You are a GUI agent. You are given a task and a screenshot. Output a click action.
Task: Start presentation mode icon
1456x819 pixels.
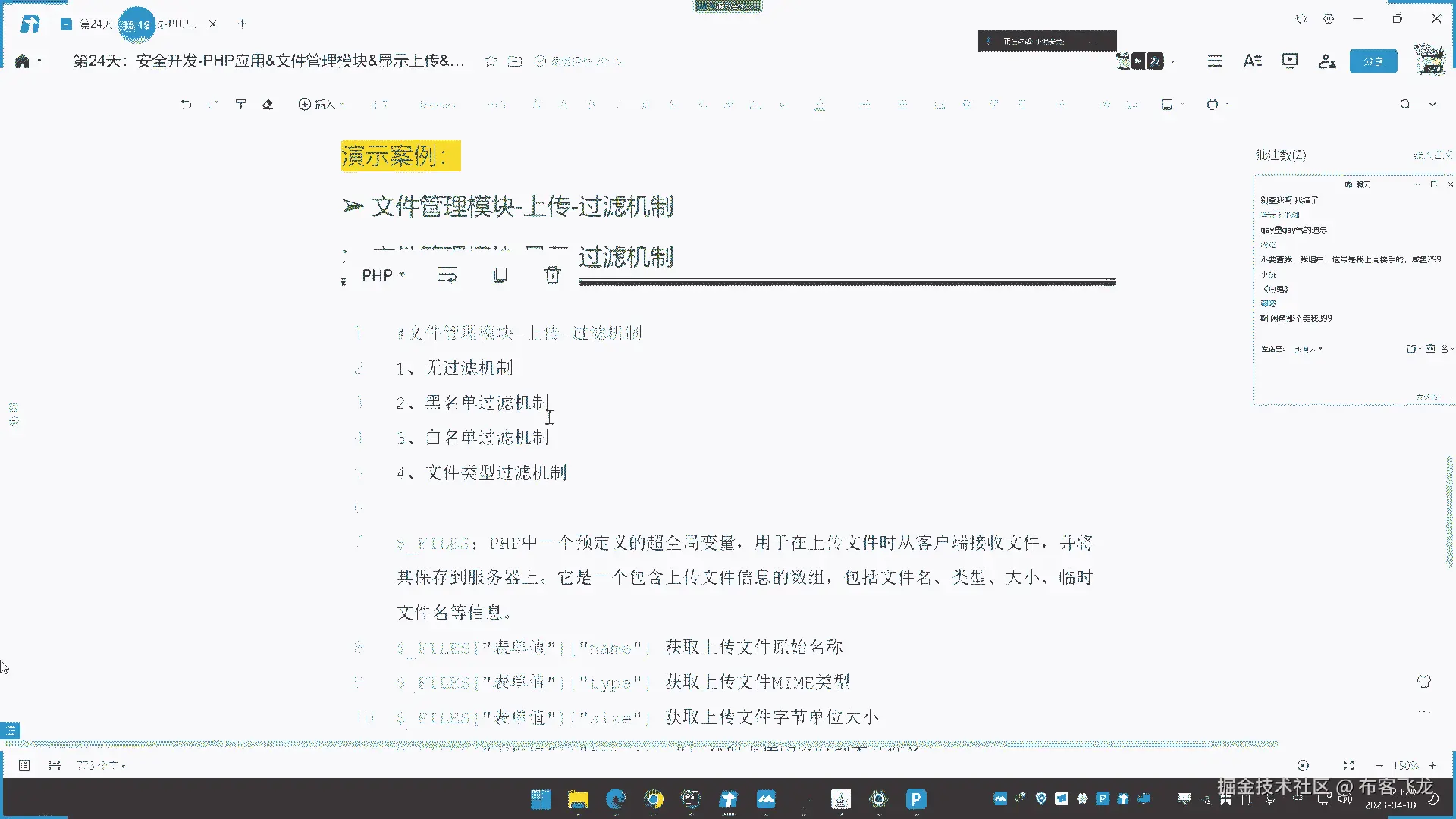tap(1290, 61)
